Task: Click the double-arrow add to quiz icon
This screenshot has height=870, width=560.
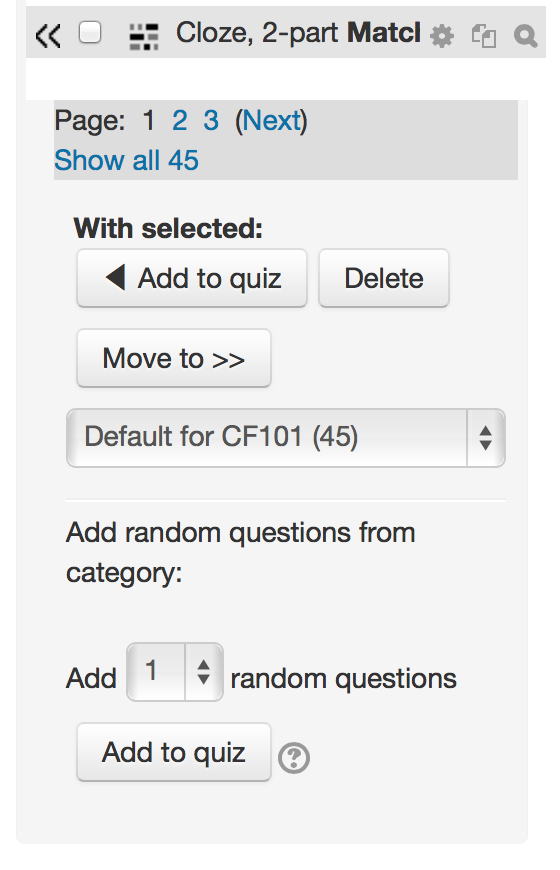Action: pyautogui.click(x=48, y=36)
